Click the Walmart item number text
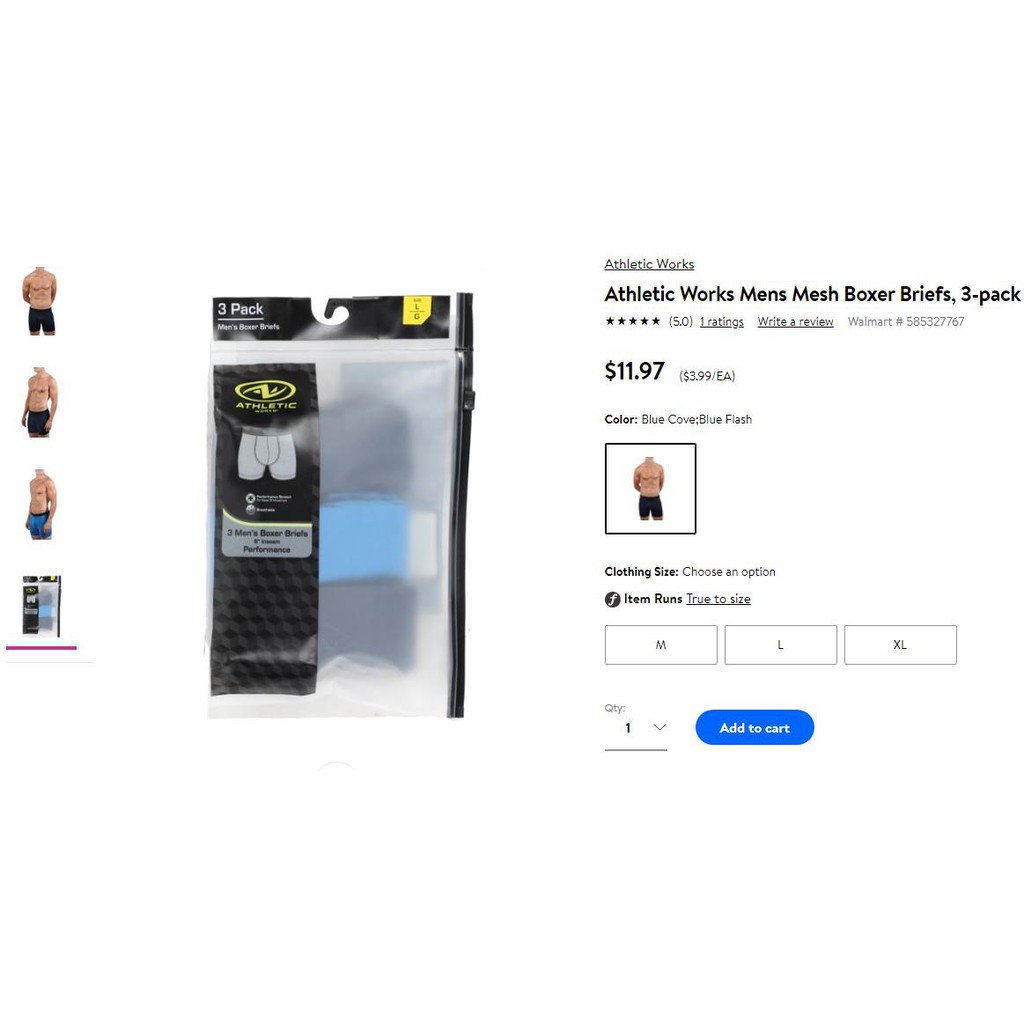Image resolution: width=1024 pixels, height=1024 pixels. [x=905, y=321]
